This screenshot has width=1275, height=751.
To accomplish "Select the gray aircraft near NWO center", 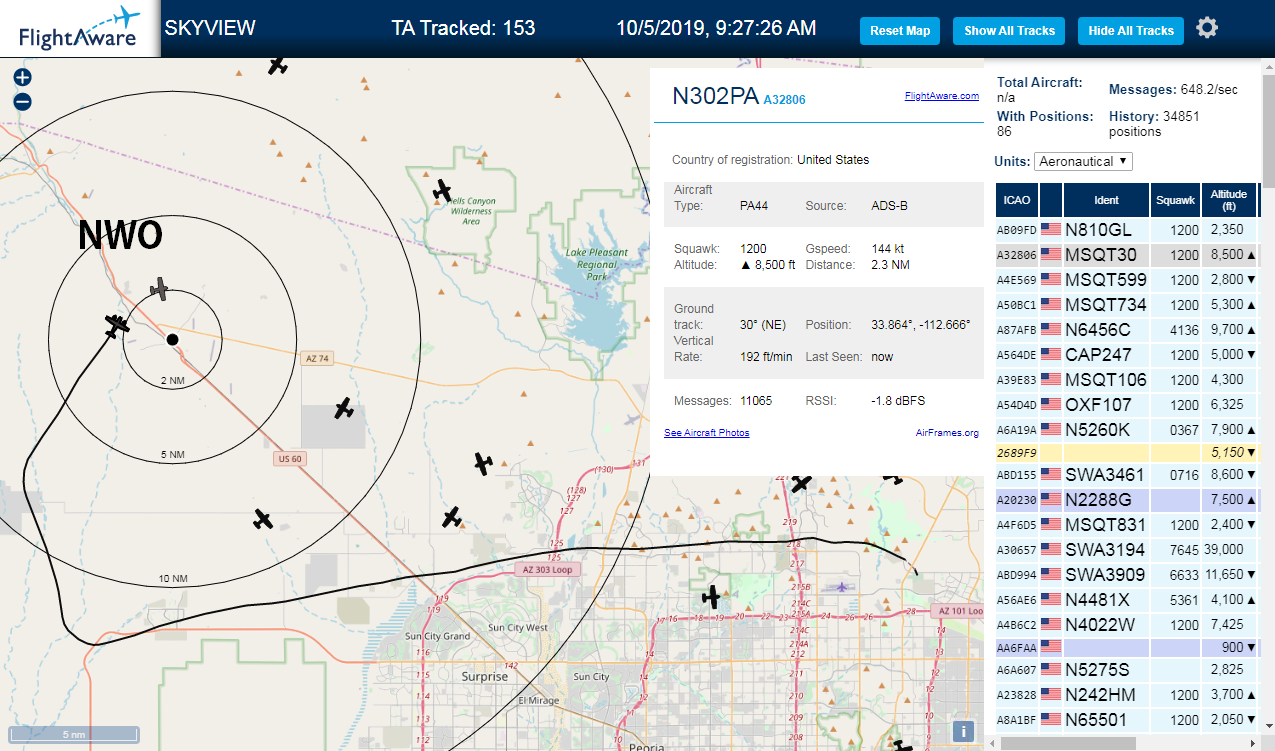I will point(159,289).
